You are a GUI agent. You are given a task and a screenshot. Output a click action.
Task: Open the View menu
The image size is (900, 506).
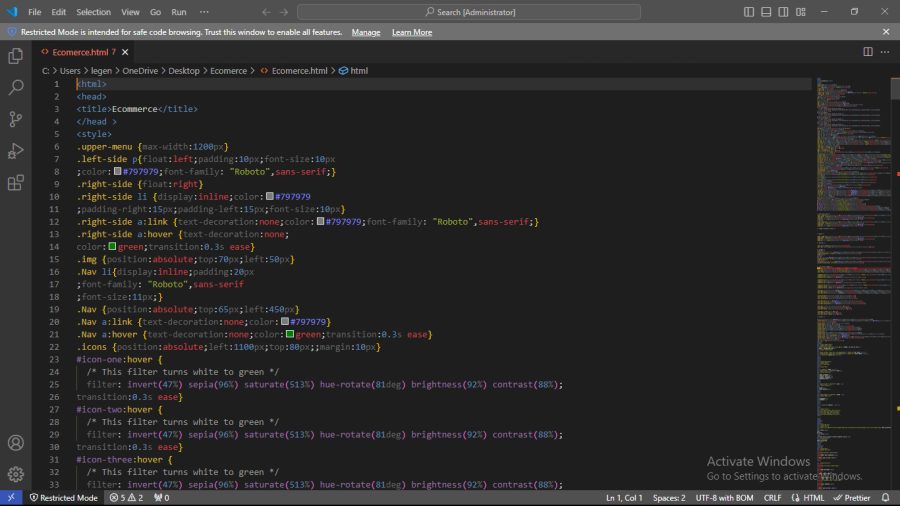click(x=130, y=11)
